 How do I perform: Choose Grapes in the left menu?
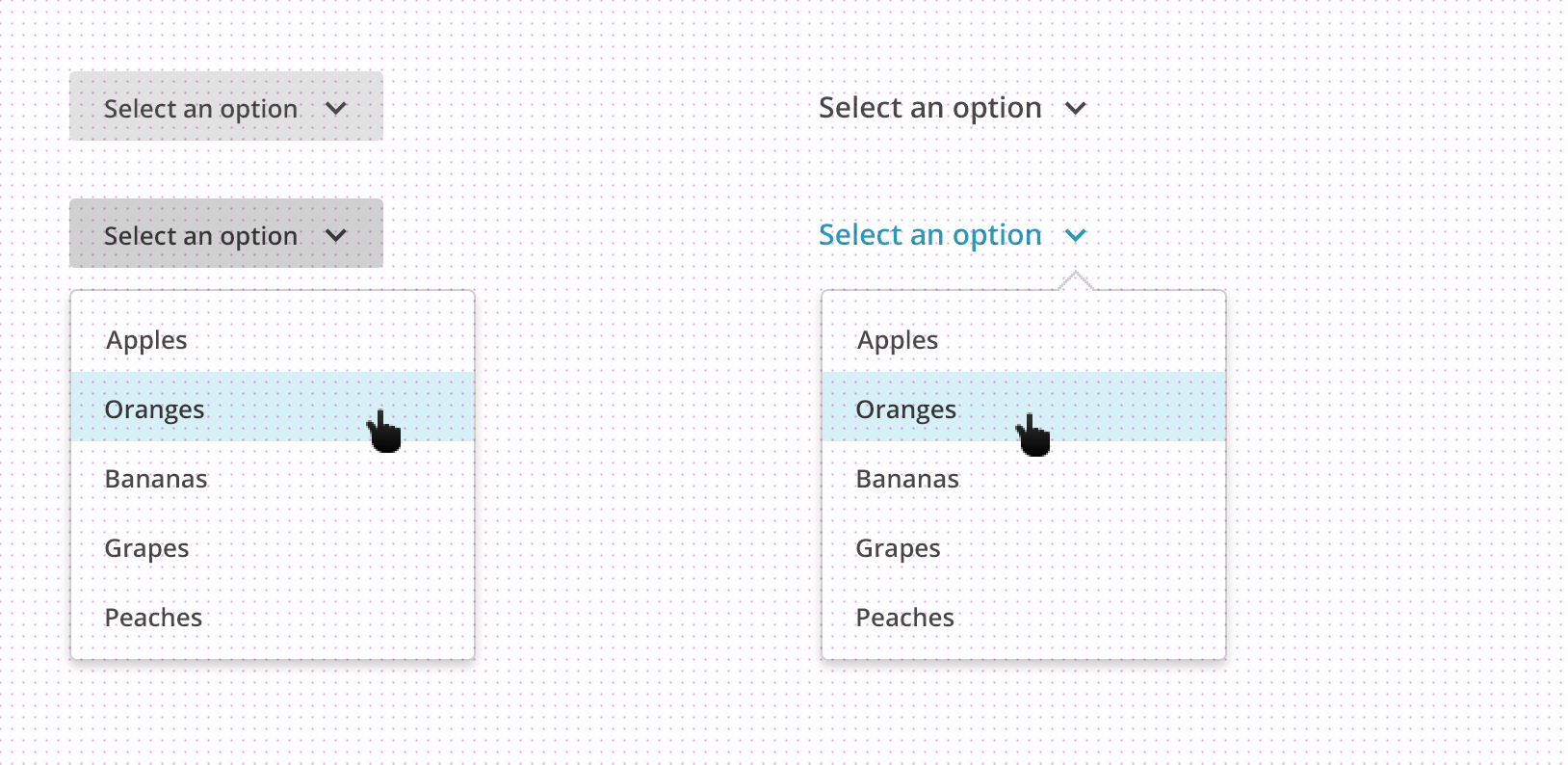(x=273, y=548)
